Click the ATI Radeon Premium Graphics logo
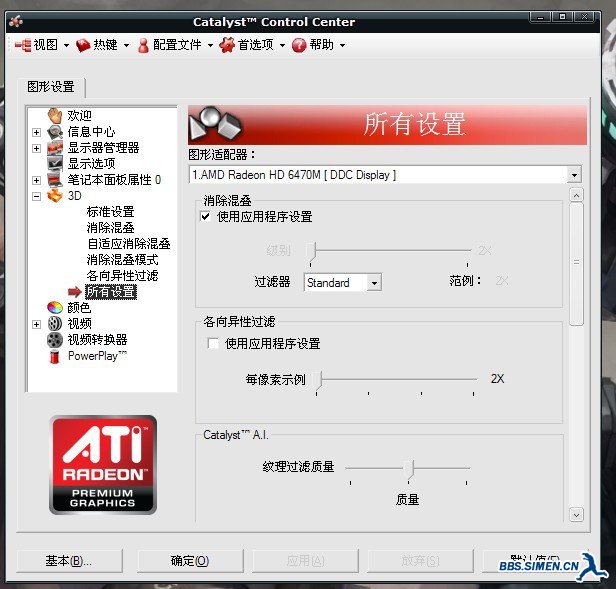This screenshot has width=616, height=589. [x=103, y=465]
